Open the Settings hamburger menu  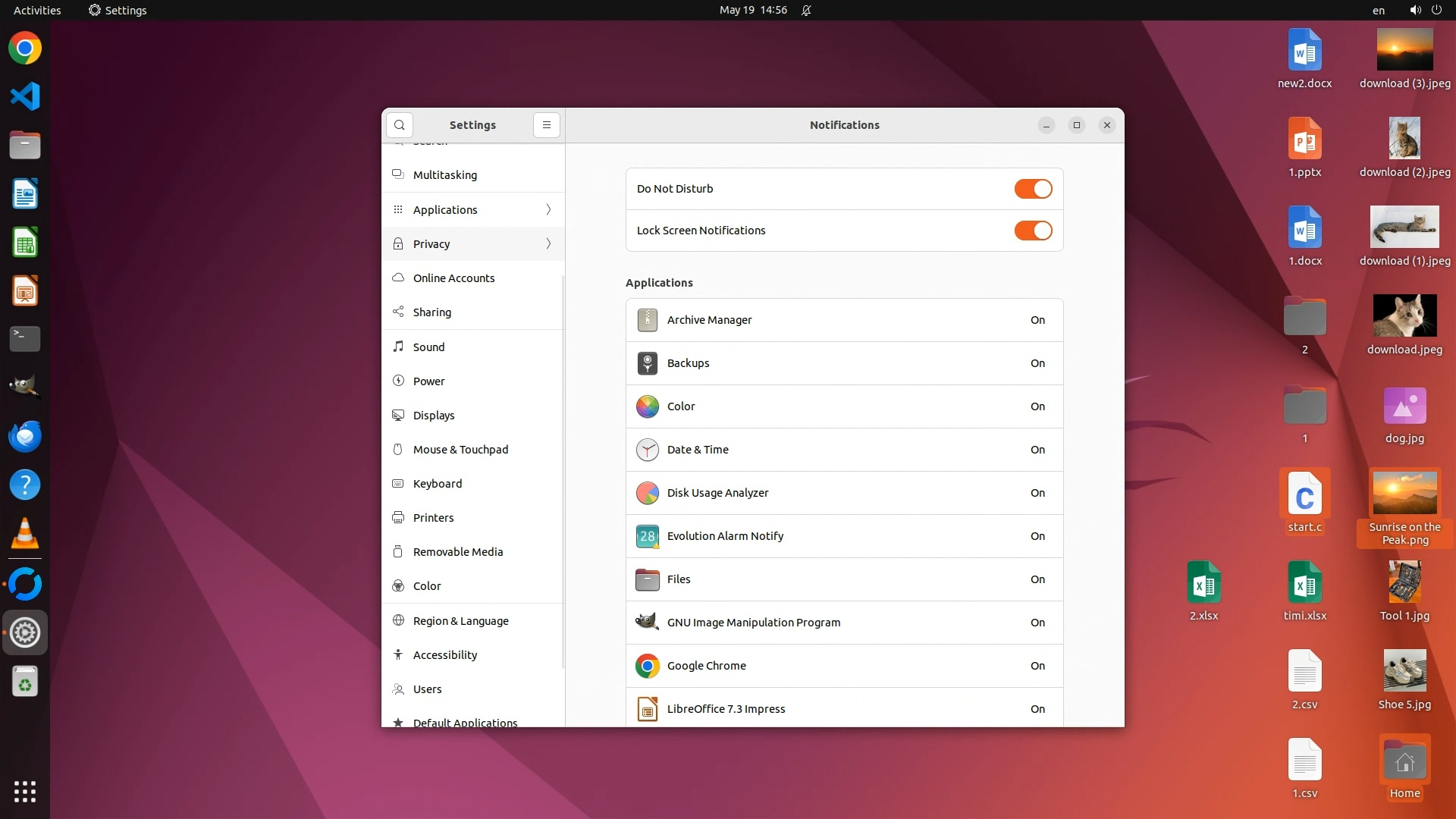coord(546,125)
